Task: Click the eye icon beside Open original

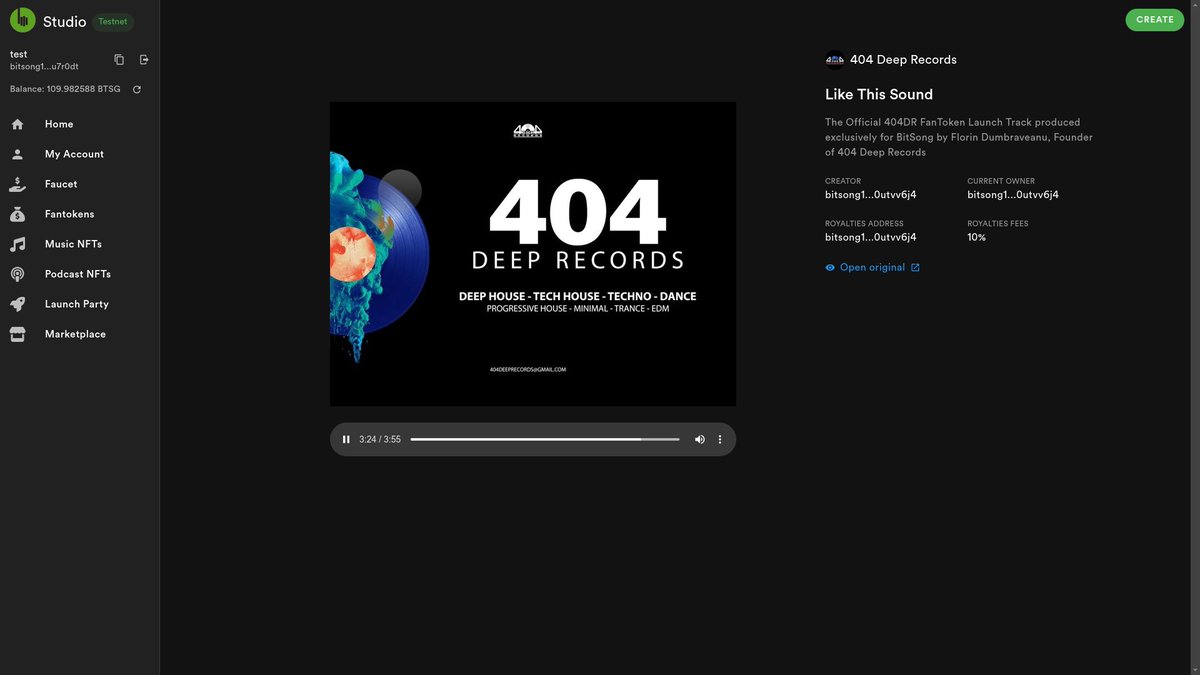Action: [830, 268]
